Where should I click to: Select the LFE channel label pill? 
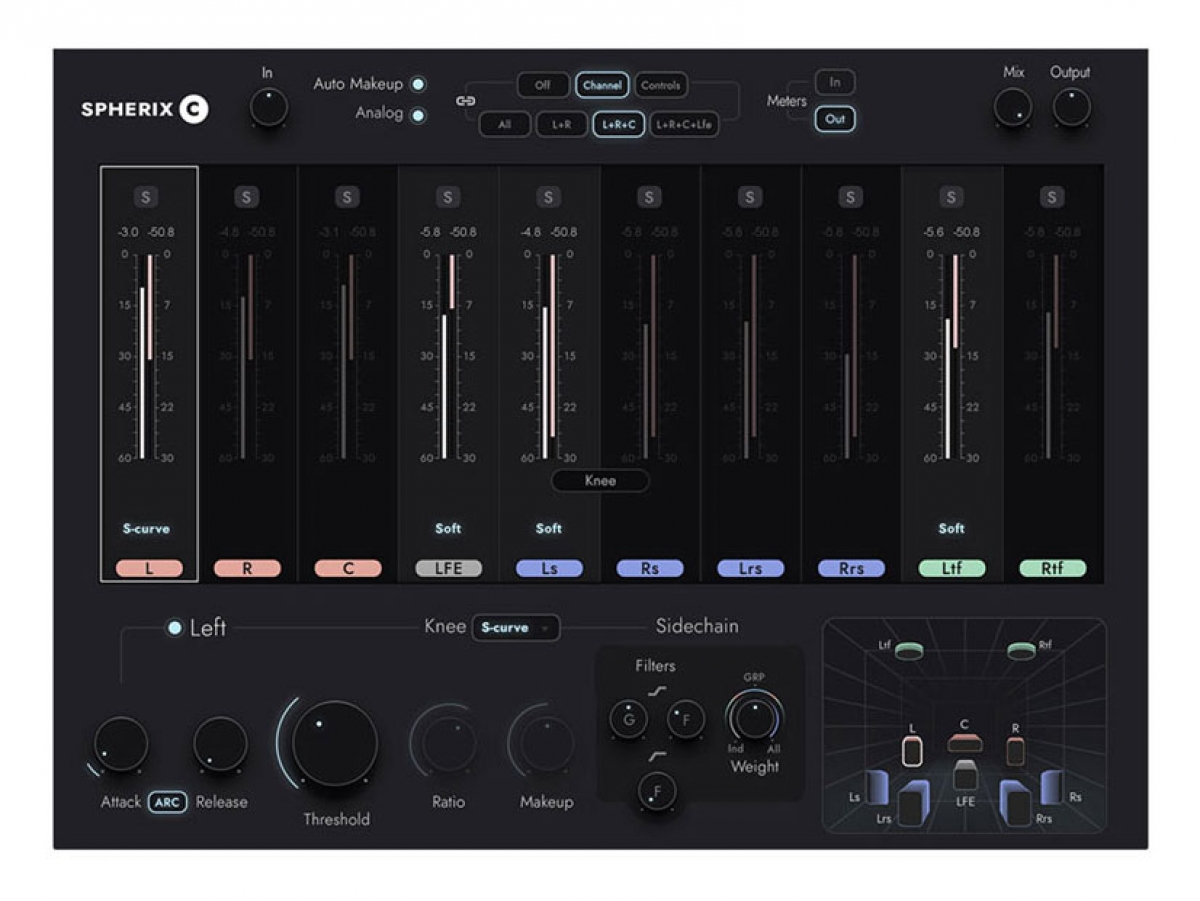coord(449,569)
